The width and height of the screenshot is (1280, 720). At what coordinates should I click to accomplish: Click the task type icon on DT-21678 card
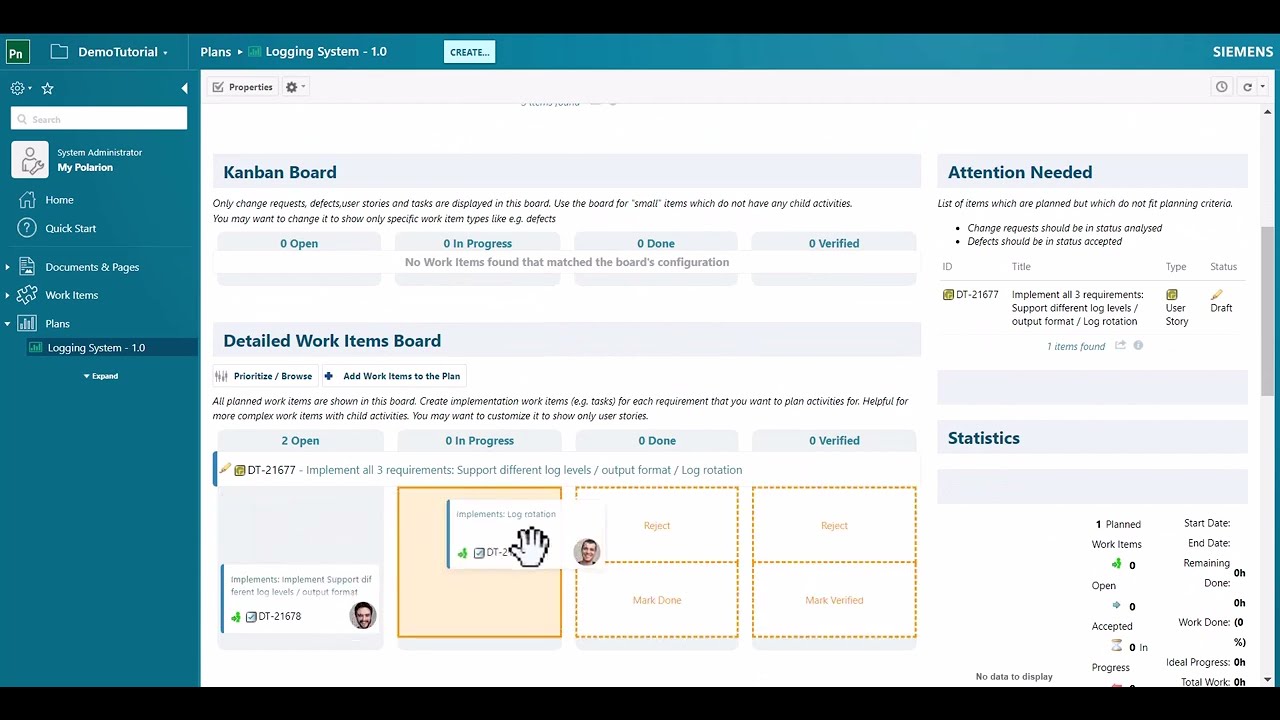[x=251, y=617]
